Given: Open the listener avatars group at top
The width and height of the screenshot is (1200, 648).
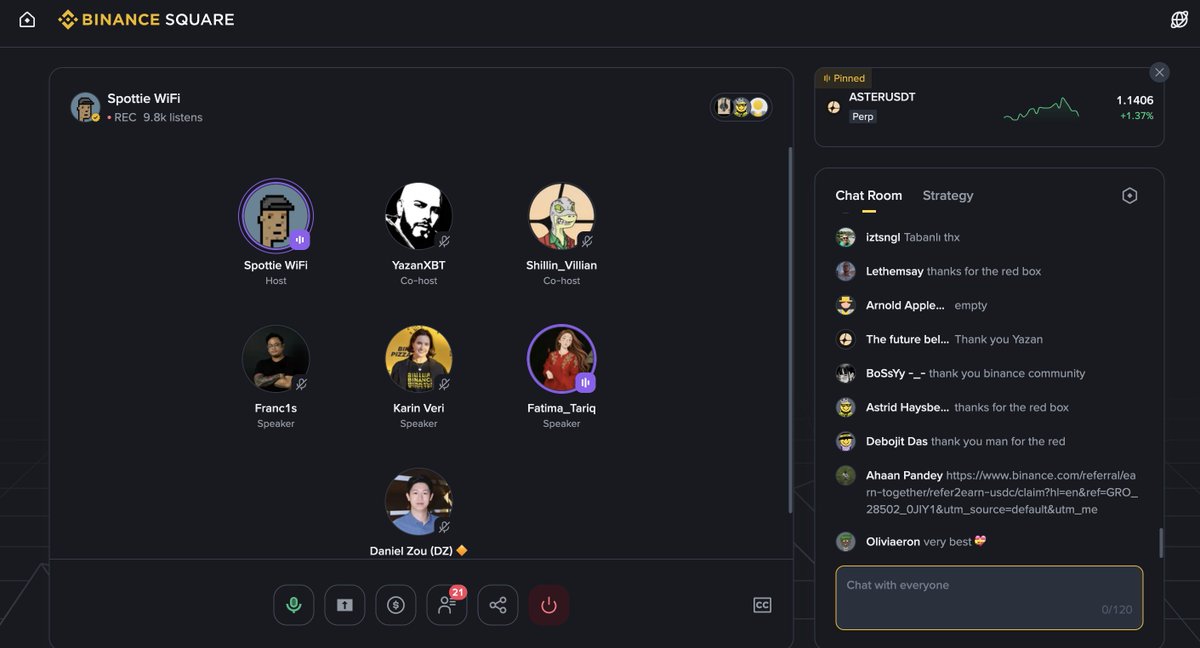Looking at the screenshot, I should click(741, 107).
